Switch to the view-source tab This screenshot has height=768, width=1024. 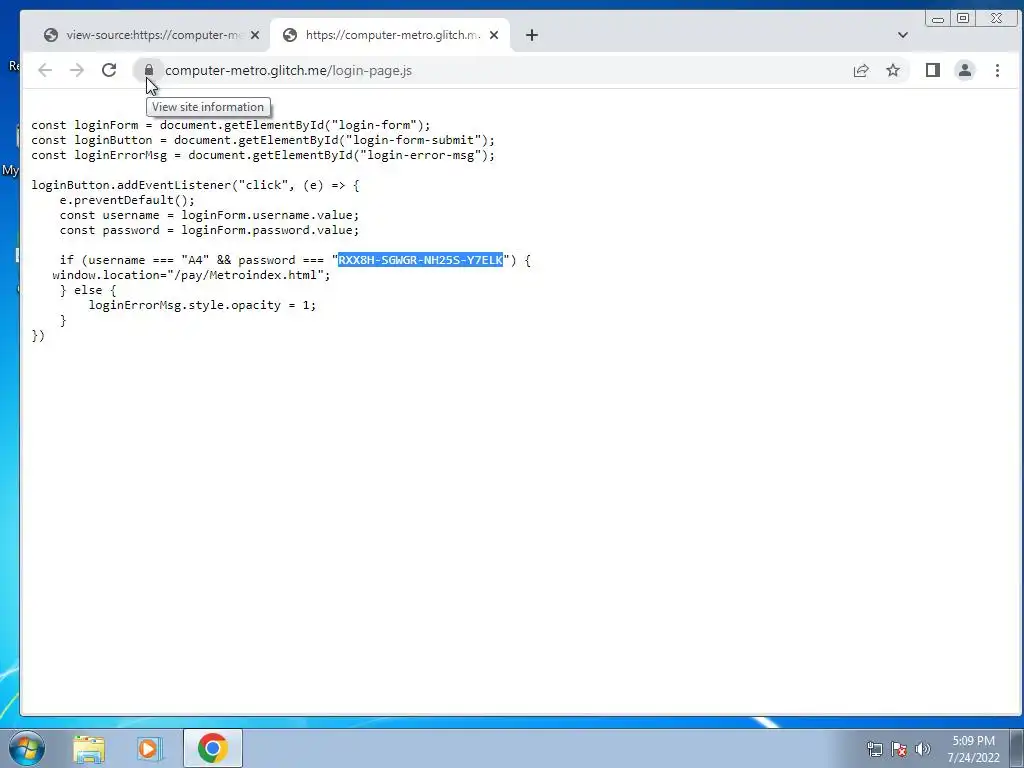click(145, 35)
